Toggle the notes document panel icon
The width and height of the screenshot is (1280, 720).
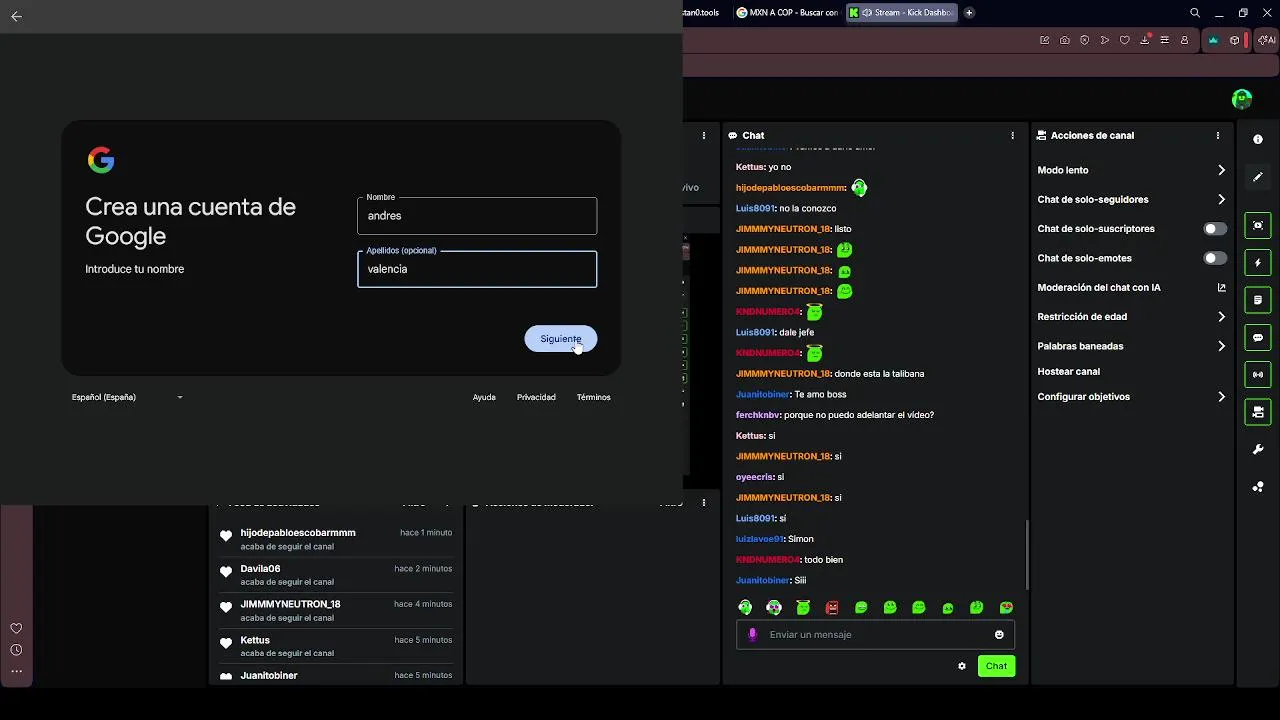click(1258, 300)
